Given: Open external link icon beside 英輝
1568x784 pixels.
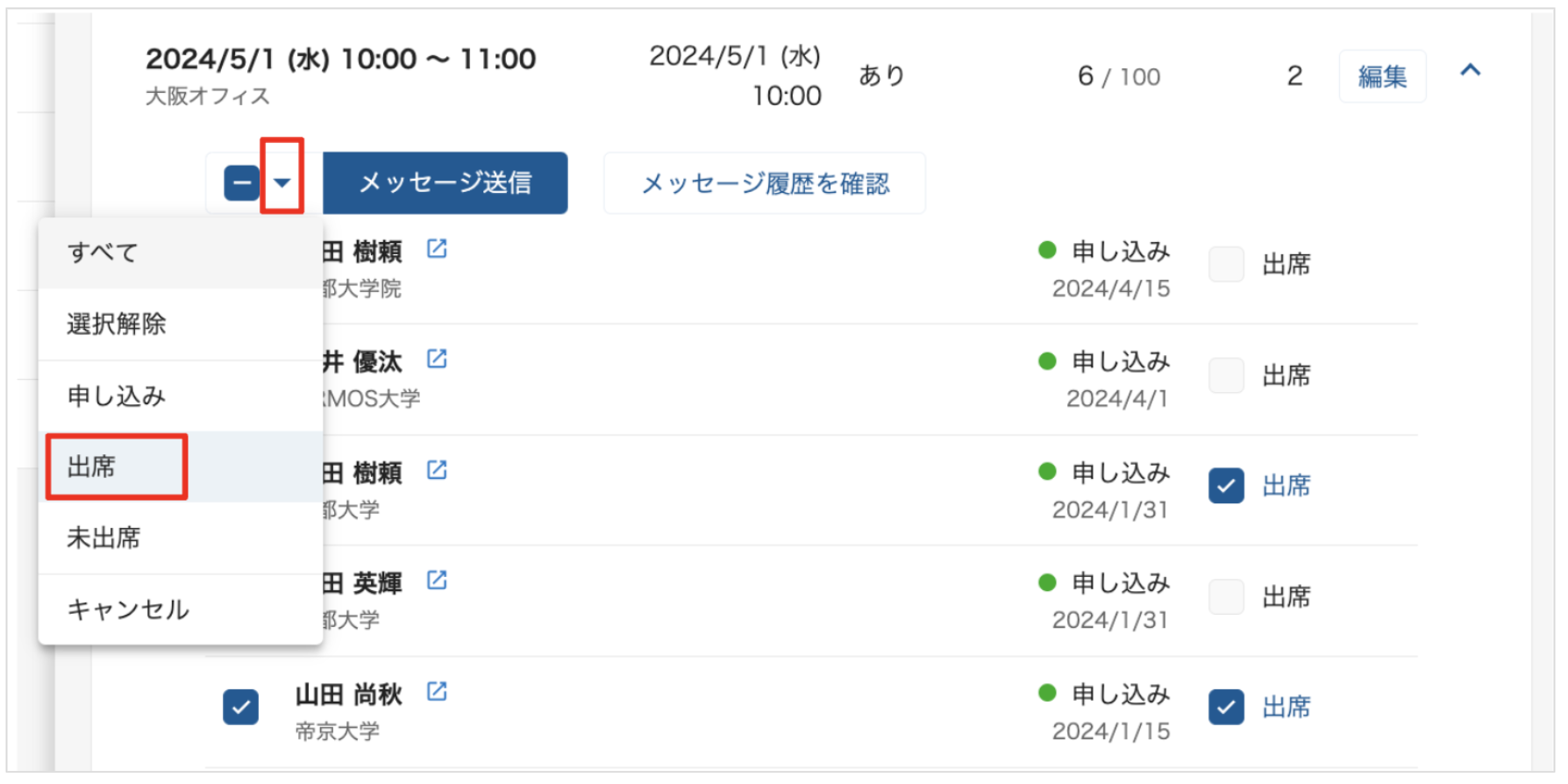Looking at the screenshot, I should [437, 581].
